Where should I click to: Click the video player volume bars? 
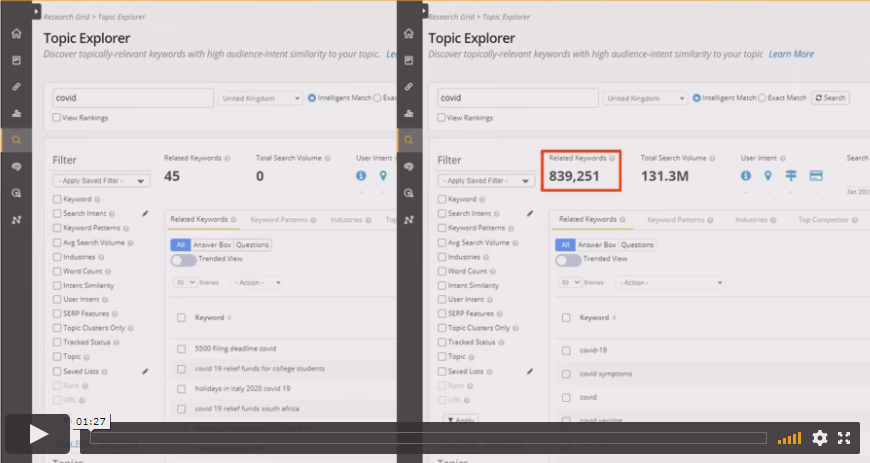(790, 438)
